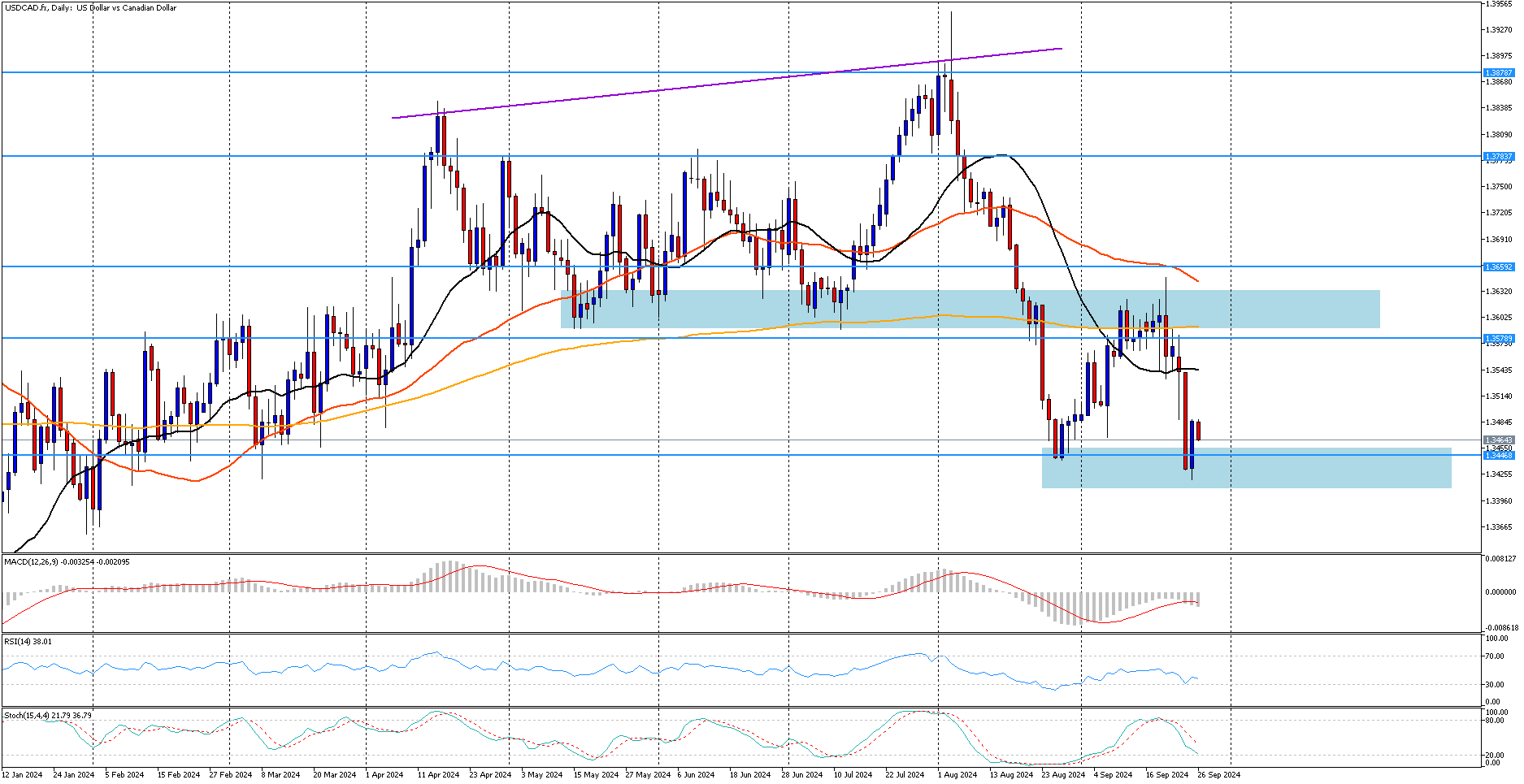Select the lower light-blue support zone rectangle
1524x784 pixels.
click(x=1247, y=468)
